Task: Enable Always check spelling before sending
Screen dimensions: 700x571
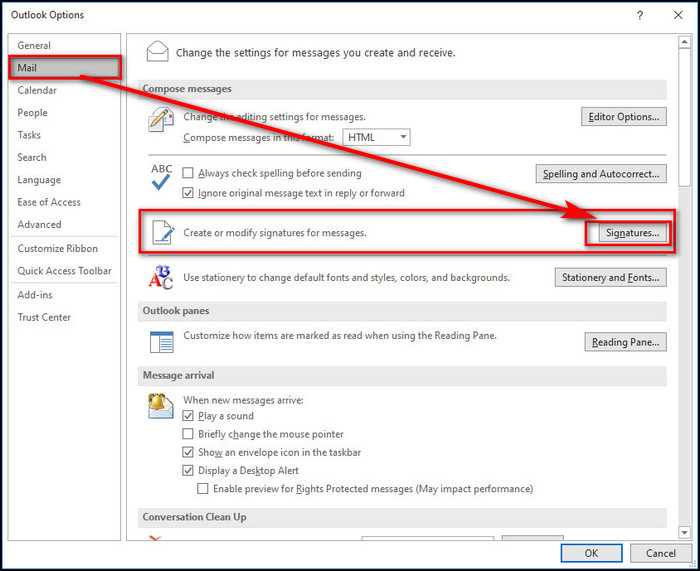Action: click(x=188, y=174)
